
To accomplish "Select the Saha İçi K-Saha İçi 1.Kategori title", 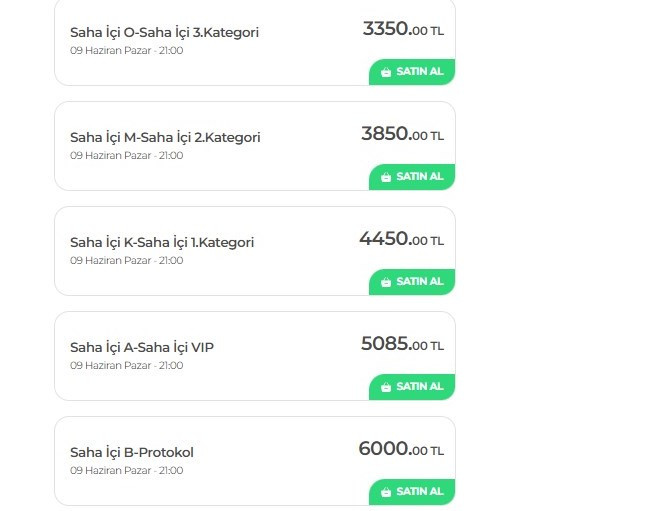I will click(x=162, y=242).
